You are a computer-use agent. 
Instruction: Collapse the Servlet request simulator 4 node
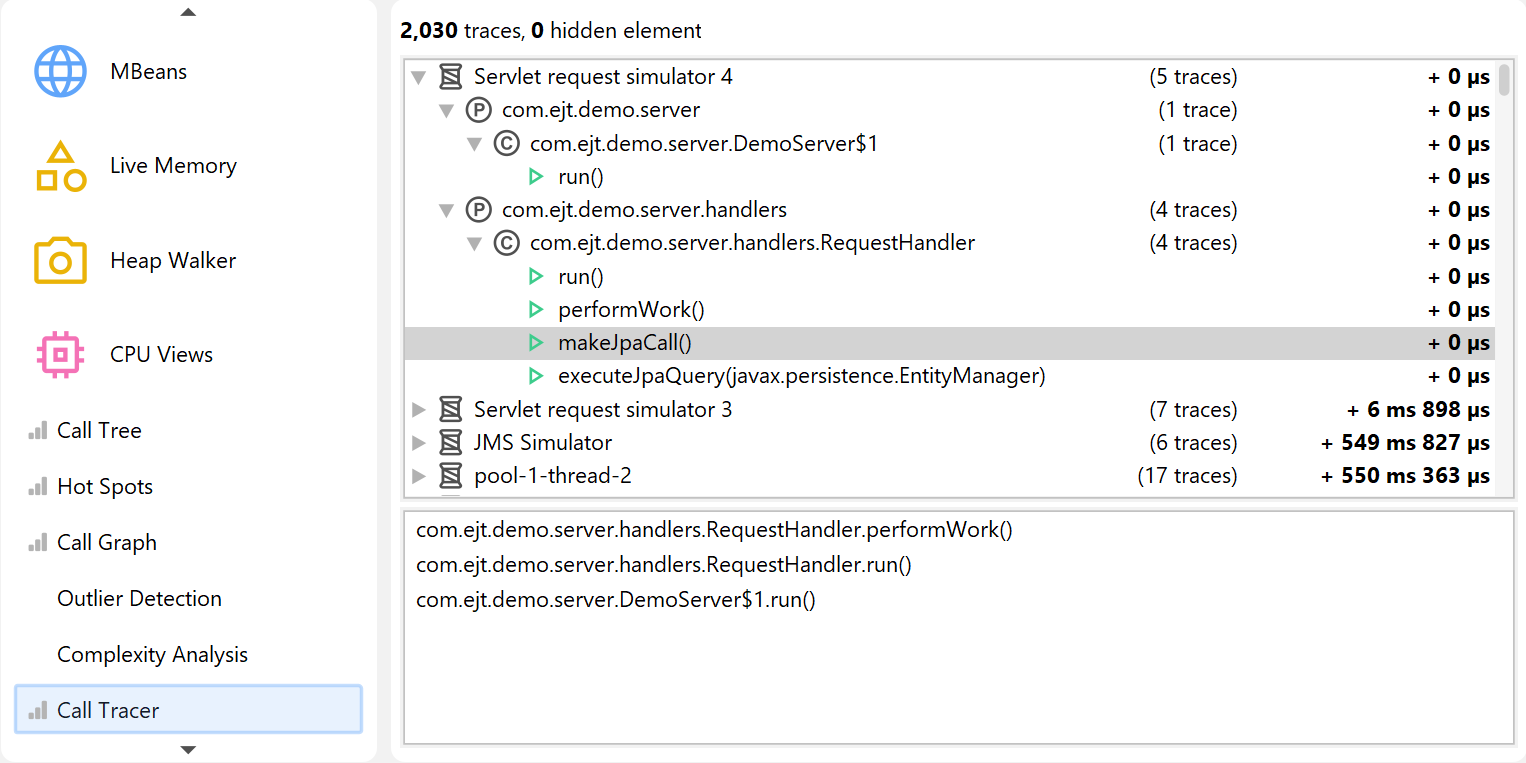click(419, 77)
